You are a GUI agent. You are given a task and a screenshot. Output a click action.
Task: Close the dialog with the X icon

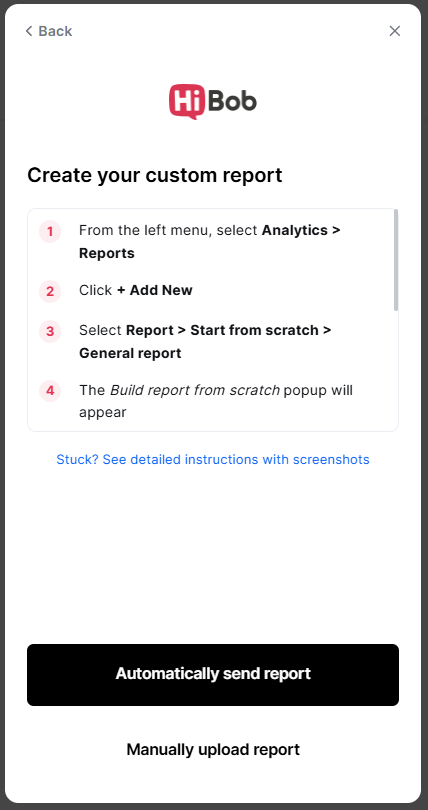pos(394,31)
